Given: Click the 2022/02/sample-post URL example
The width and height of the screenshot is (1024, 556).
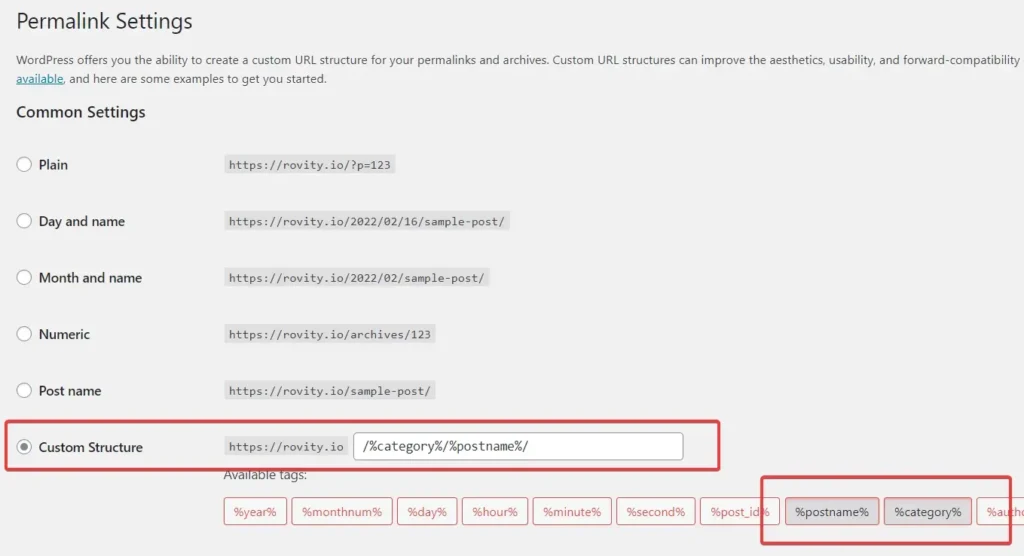Looking at the screenshot, I should click(357, 278).
